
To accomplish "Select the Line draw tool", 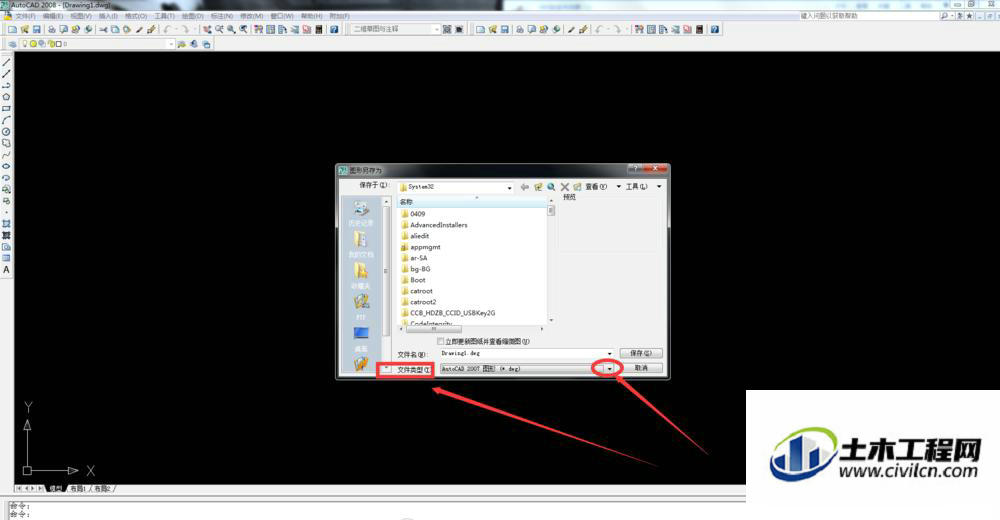I will (x=6, y=63).
